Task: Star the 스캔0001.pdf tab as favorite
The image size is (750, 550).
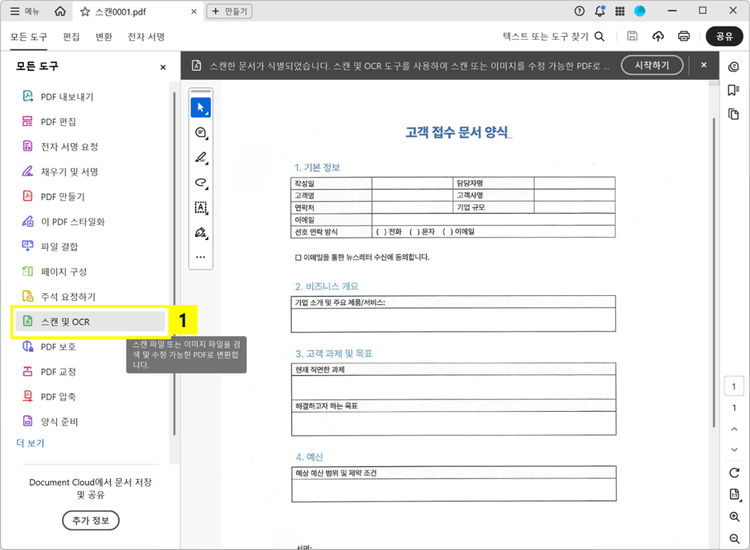Action: (85, 11)
